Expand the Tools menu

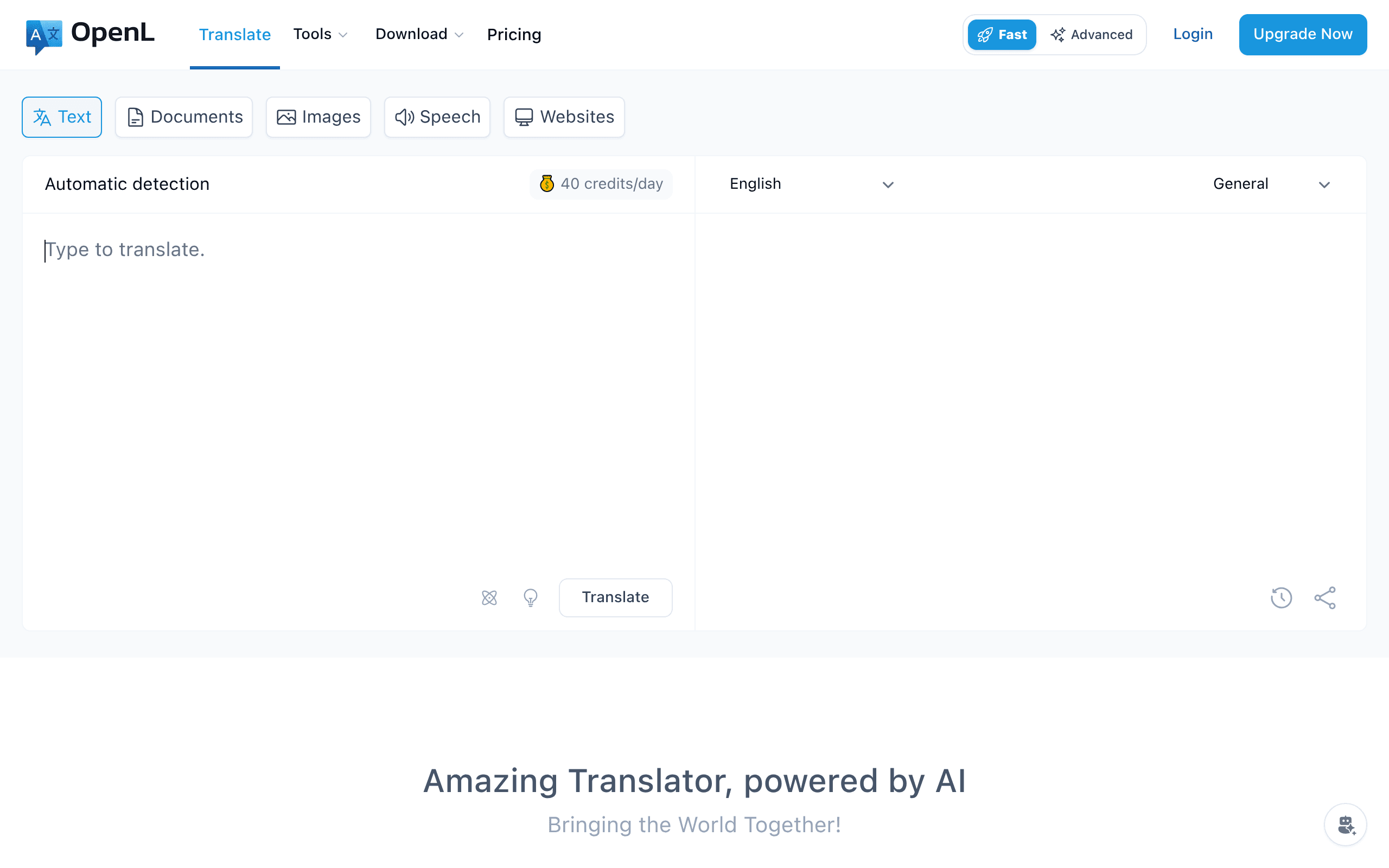click(x=320, y=34)
